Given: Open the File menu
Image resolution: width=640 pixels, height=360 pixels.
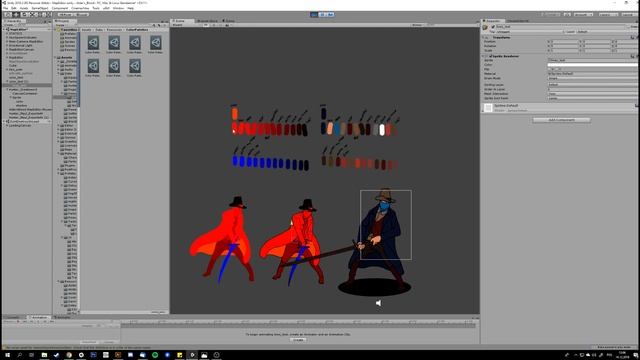Looking at the screenshot, I should click(x=5, y=8).
